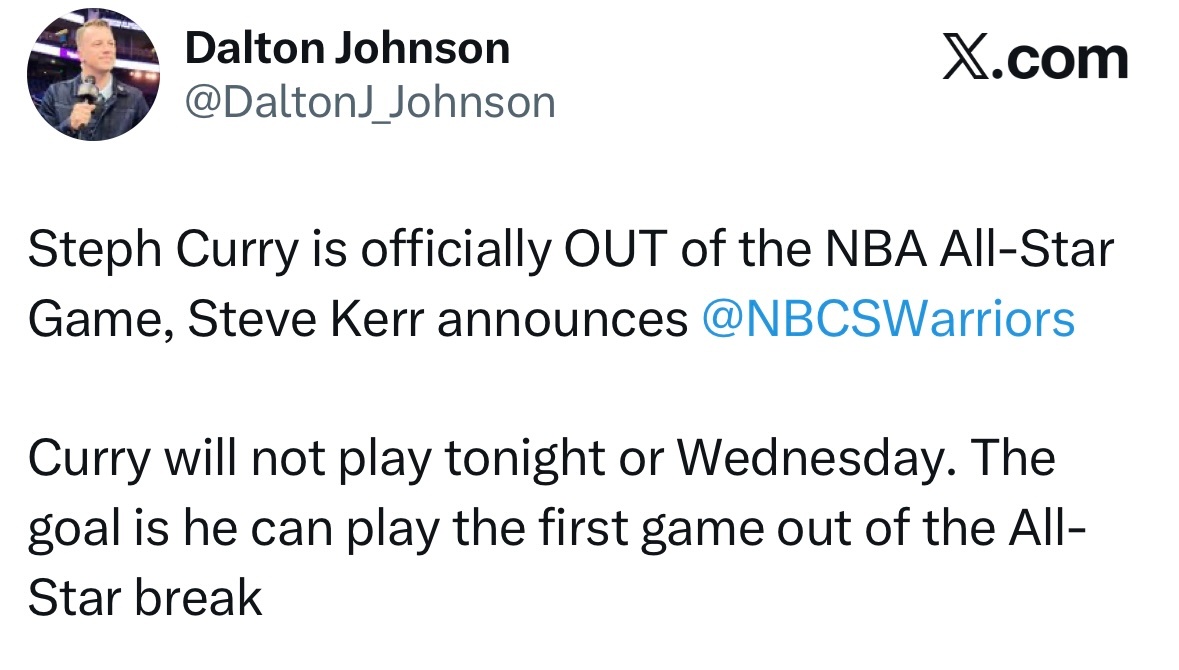The image size is (1179, 670).
Task: Click the word "Game," starting the second line
Action: click(x=100, y=319)
